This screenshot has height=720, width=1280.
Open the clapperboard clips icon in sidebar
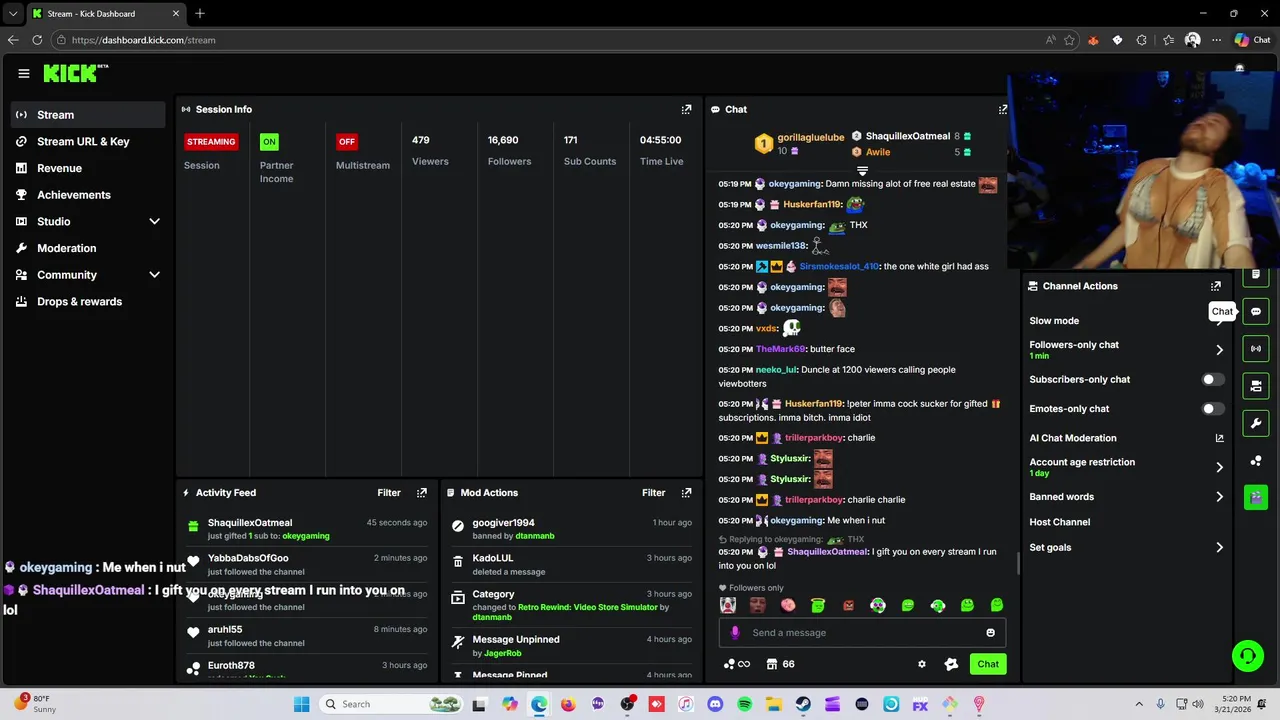pyautogui.click(x=1256, y=497)
